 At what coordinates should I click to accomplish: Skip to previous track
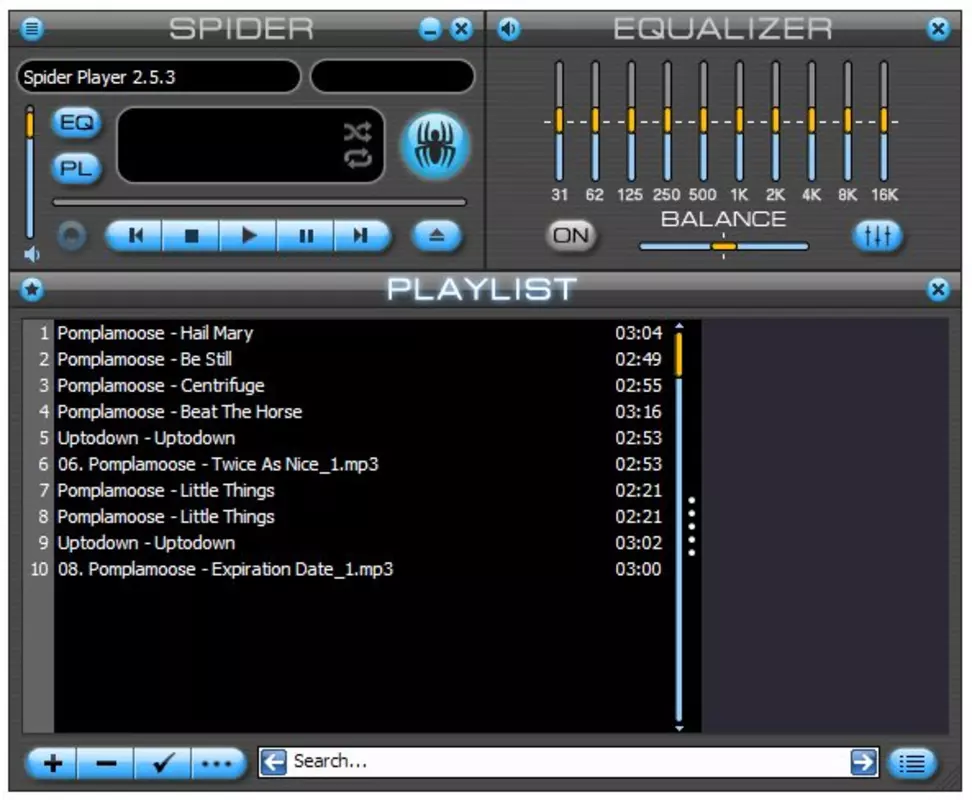[135, 235]
